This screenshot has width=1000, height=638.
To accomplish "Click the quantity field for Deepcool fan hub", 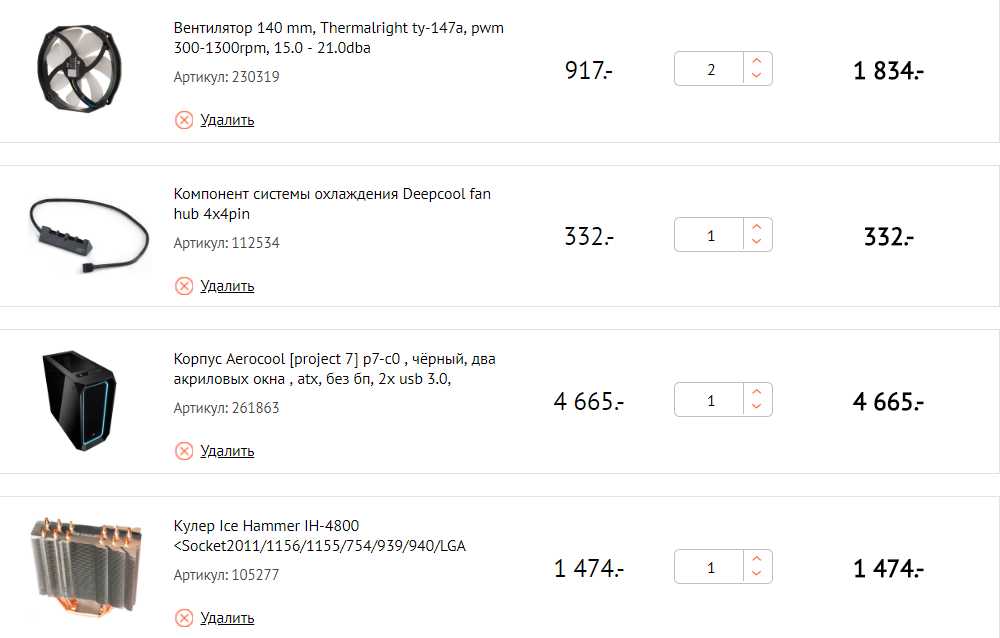I will coord(711,236).
